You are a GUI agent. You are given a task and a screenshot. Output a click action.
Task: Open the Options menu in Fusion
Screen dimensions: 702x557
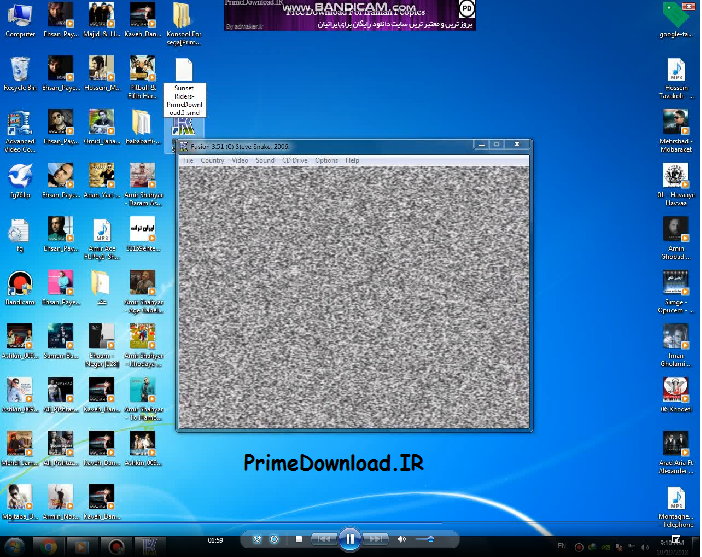point(326,160)
